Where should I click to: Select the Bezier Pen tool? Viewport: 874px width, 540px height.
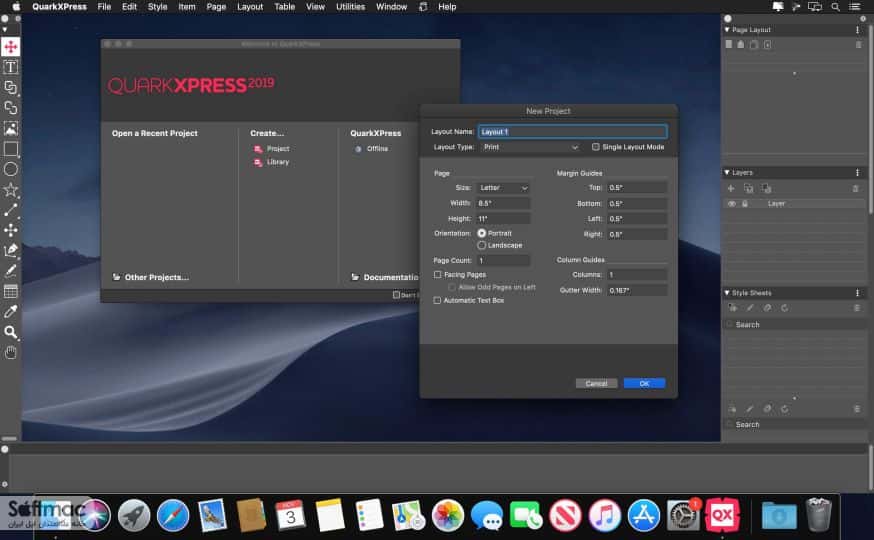tap(11, 250)
